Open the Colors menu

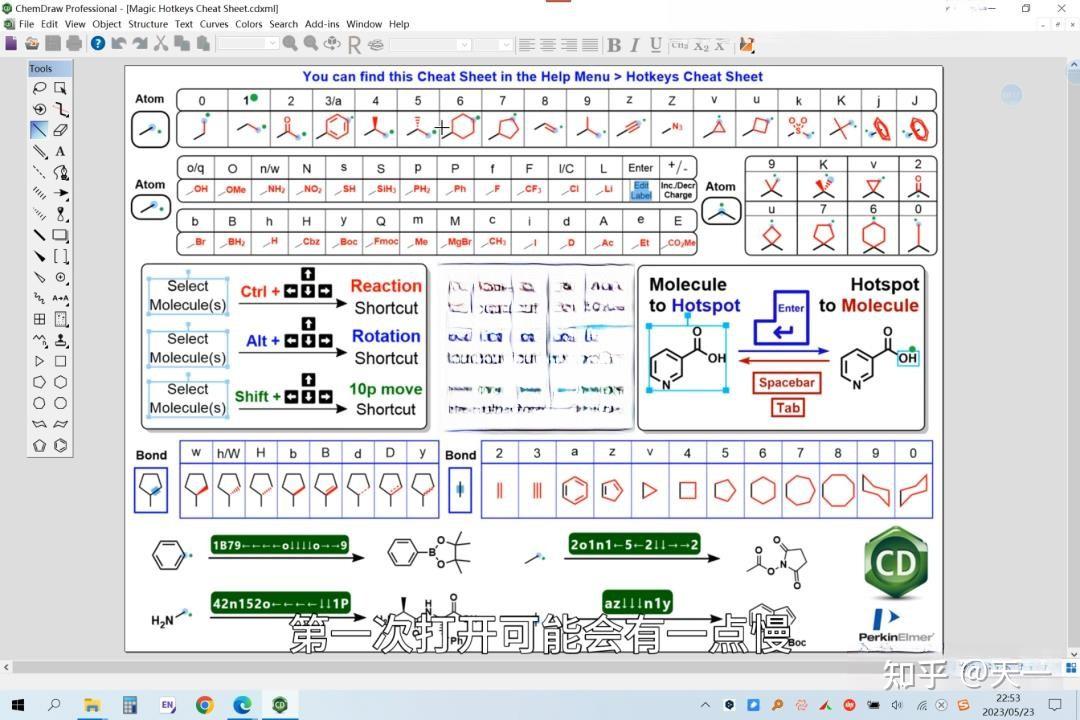tap(250, 24)
